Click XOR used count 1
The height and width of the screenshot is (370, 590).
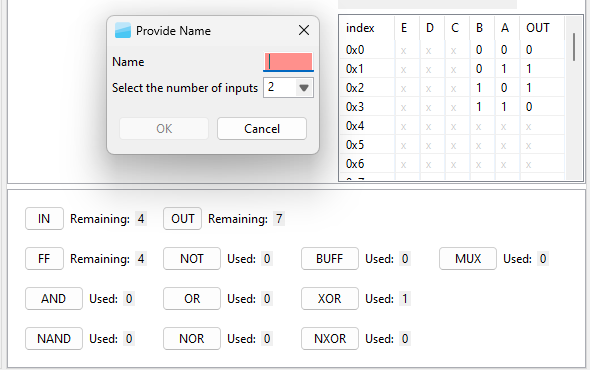(405, 298)
